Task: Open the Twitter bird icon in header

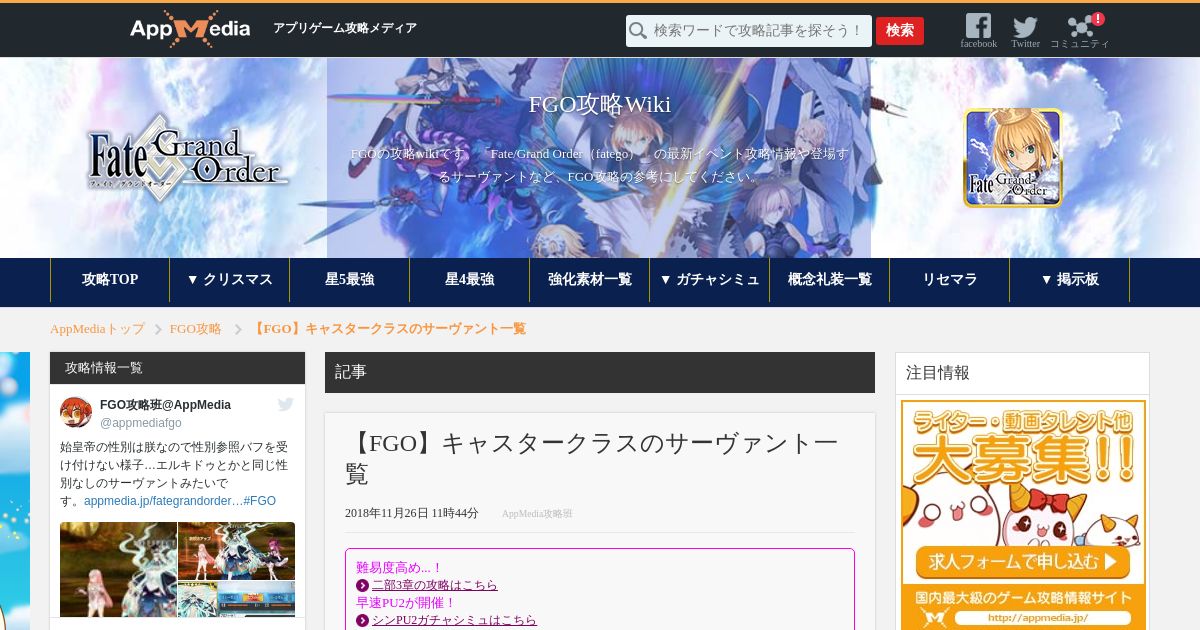Action: tap(1025, 27)
